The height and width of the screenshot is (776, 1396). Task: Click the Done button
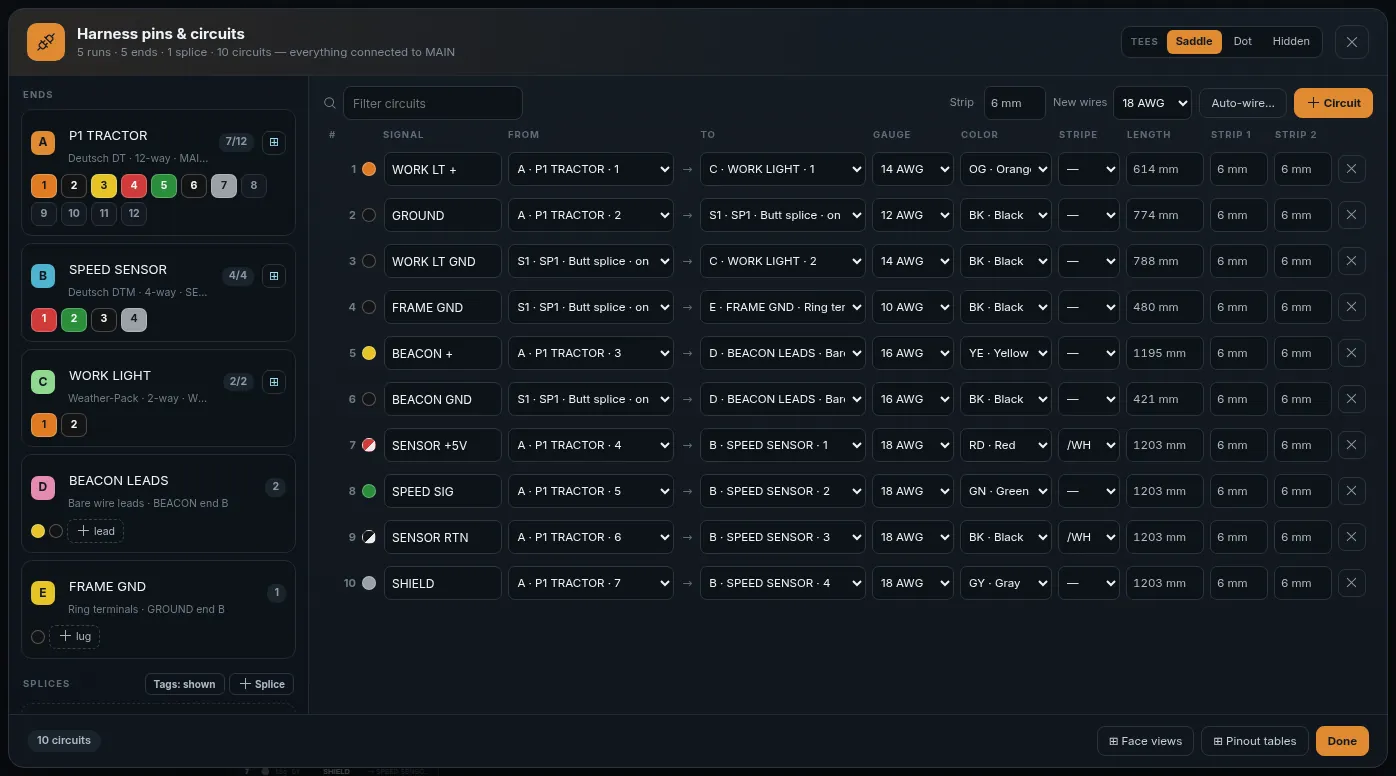1342,741
